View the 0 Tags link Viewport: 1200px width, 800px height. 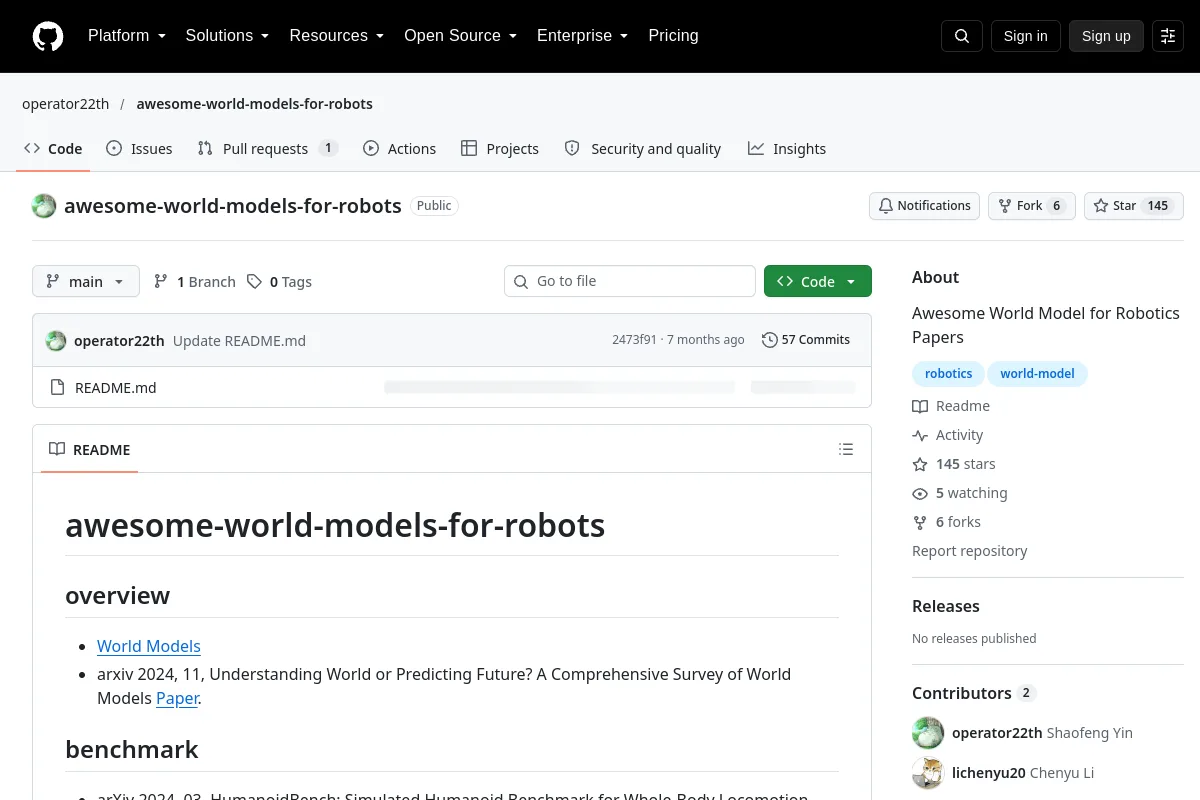coord(280,282)
